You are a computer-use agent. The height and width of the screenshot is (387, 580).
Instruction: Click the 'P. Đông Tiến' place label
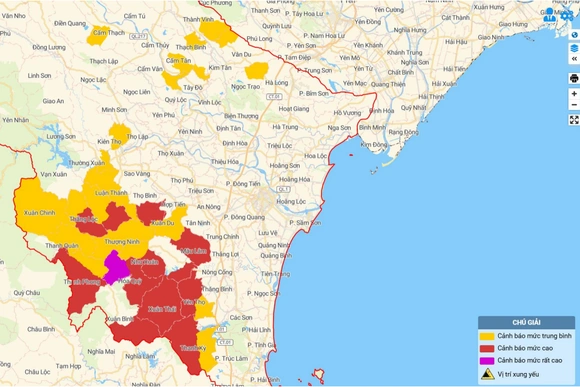[x=243, y=184]
